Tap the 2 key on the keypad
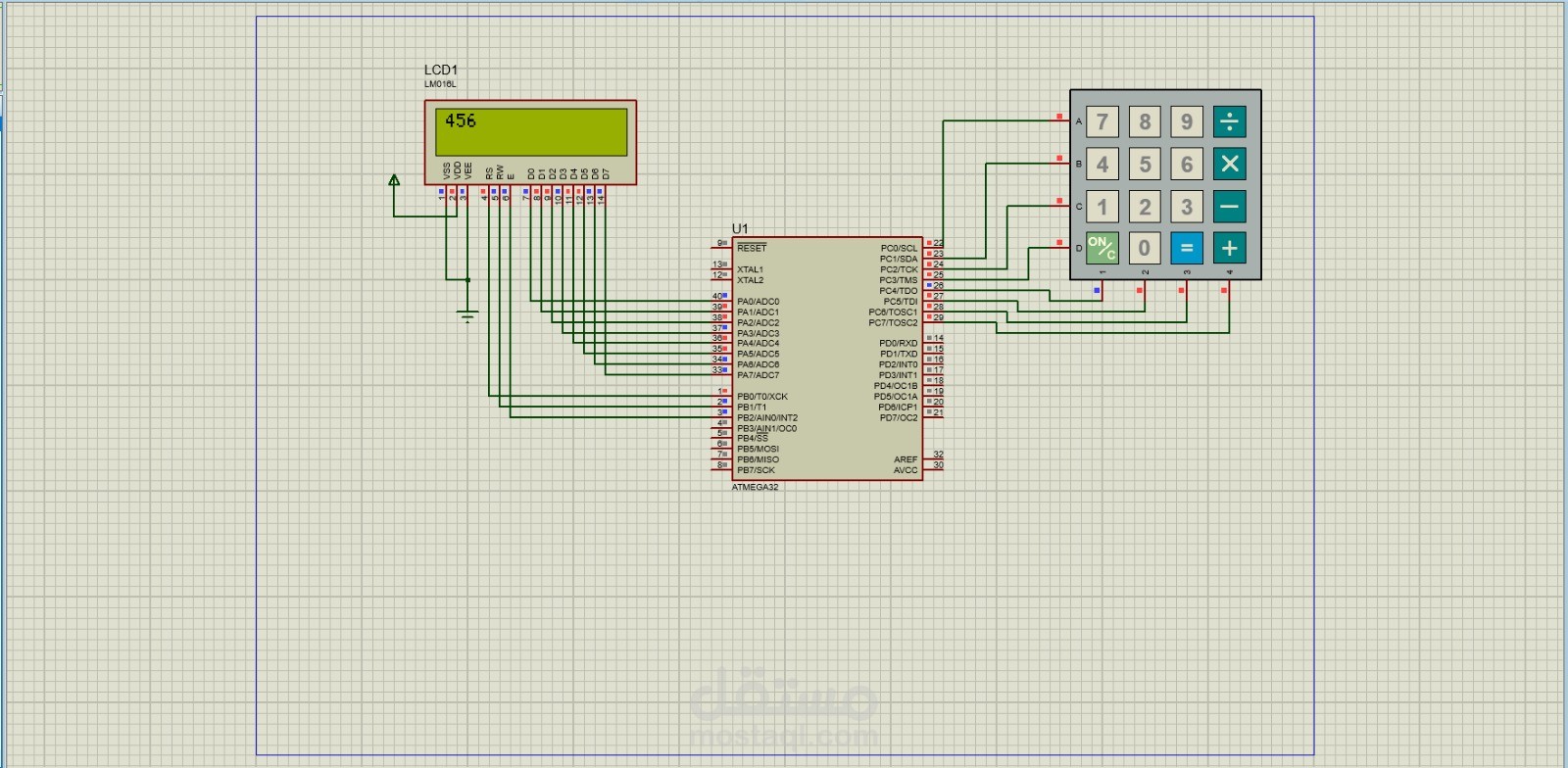This screenshot has height=768, width=1568. [1145, 207]
